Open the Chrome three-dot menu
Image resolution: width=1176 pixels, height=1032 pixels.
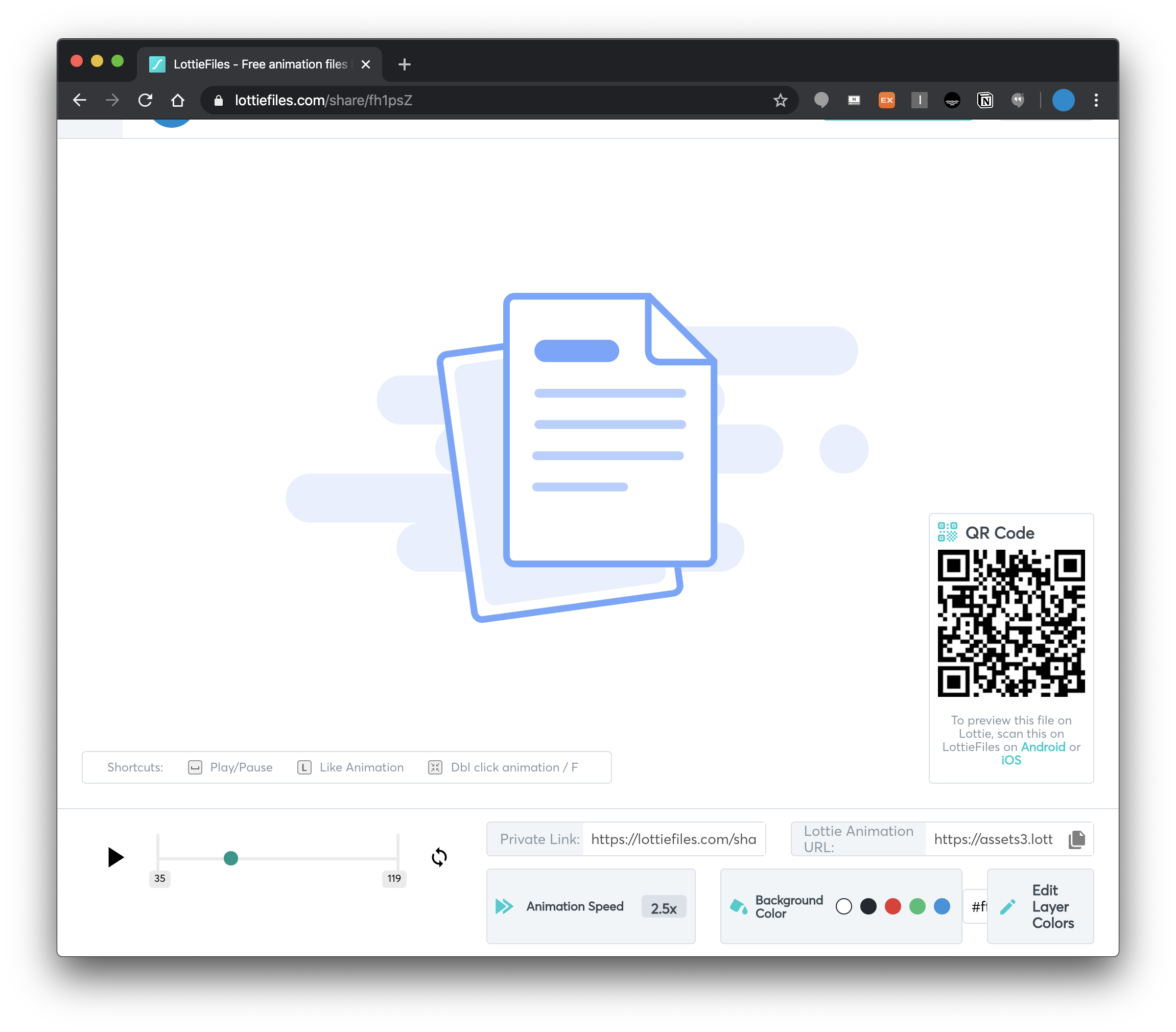[x=1096, y=100]
